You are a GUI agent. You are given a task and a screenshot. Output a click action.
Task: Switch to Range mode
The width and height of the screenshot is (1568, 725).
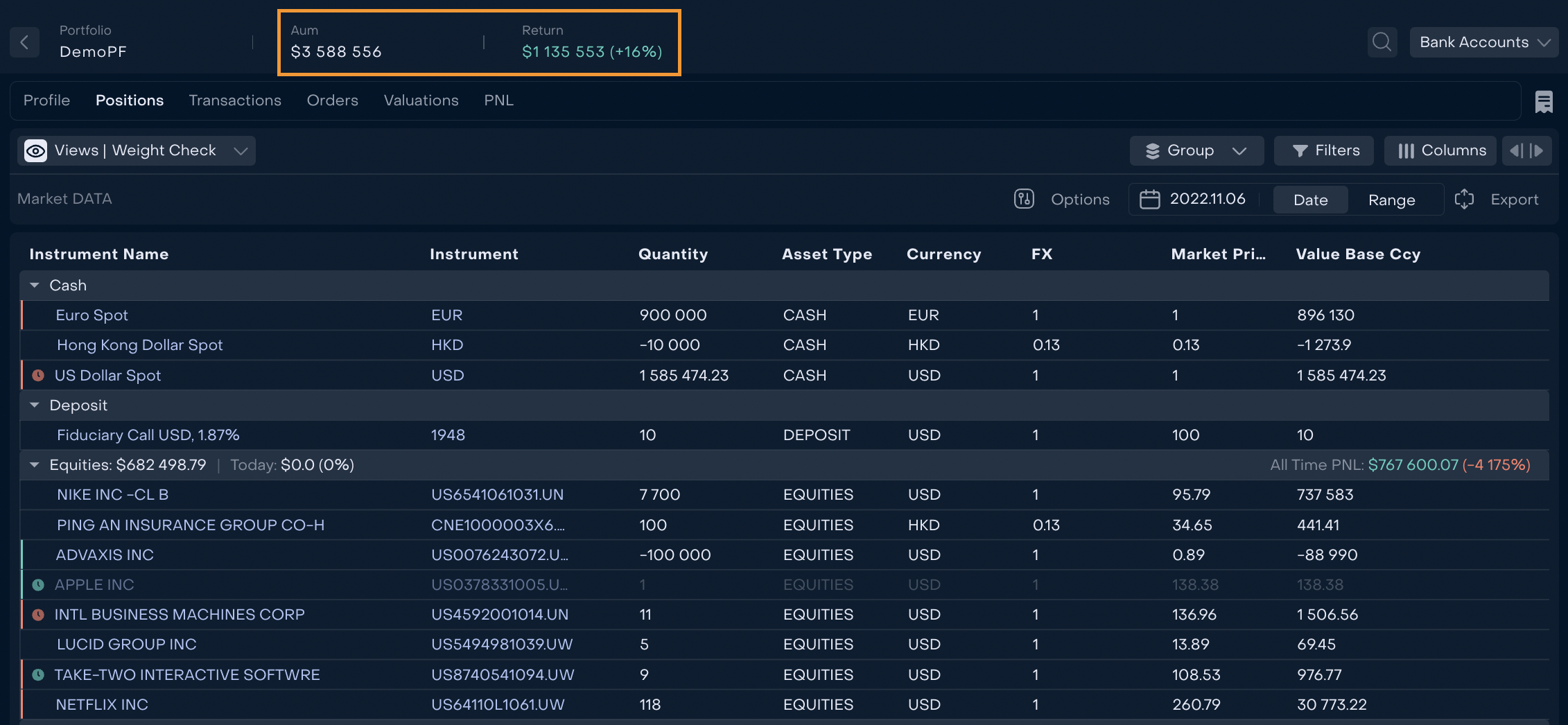[x=1391, y=200]
